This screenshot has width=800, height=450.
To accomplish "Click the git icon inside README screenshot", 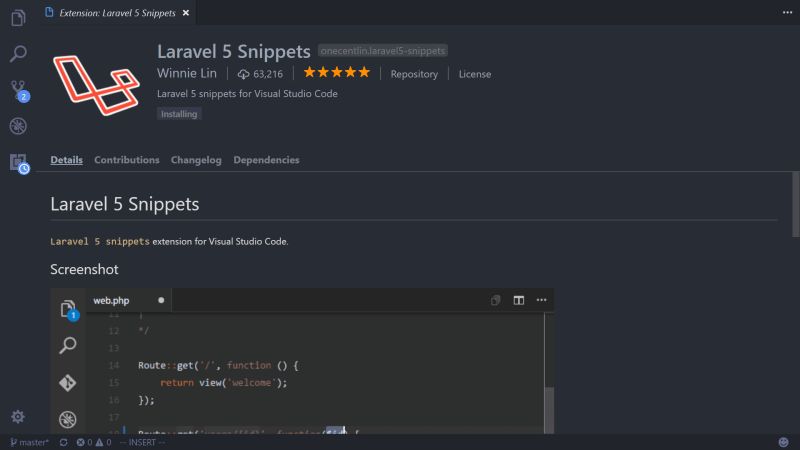I will click(67, 383).
